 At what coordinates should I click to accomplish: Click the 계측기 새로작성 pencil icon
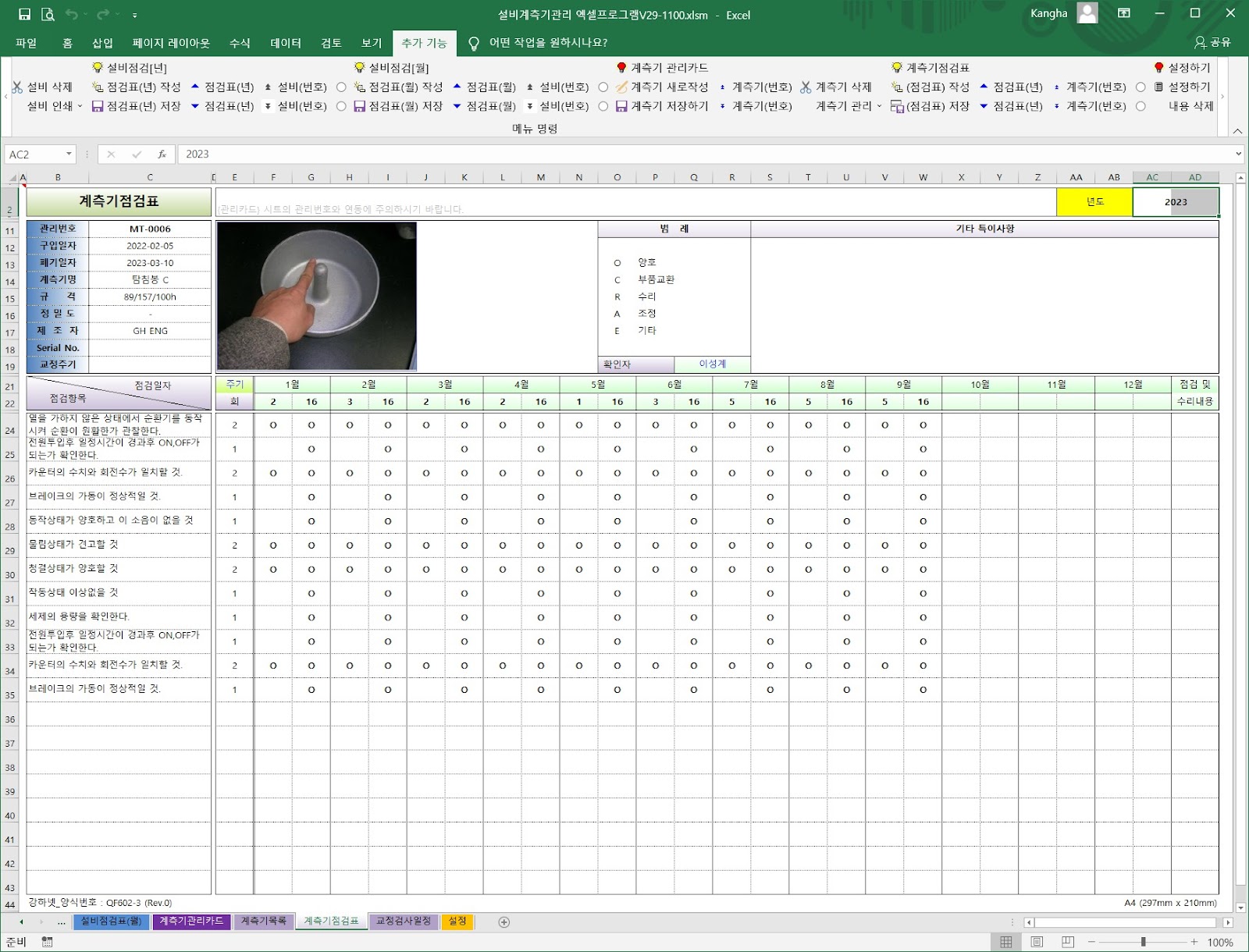click(621, 87)
